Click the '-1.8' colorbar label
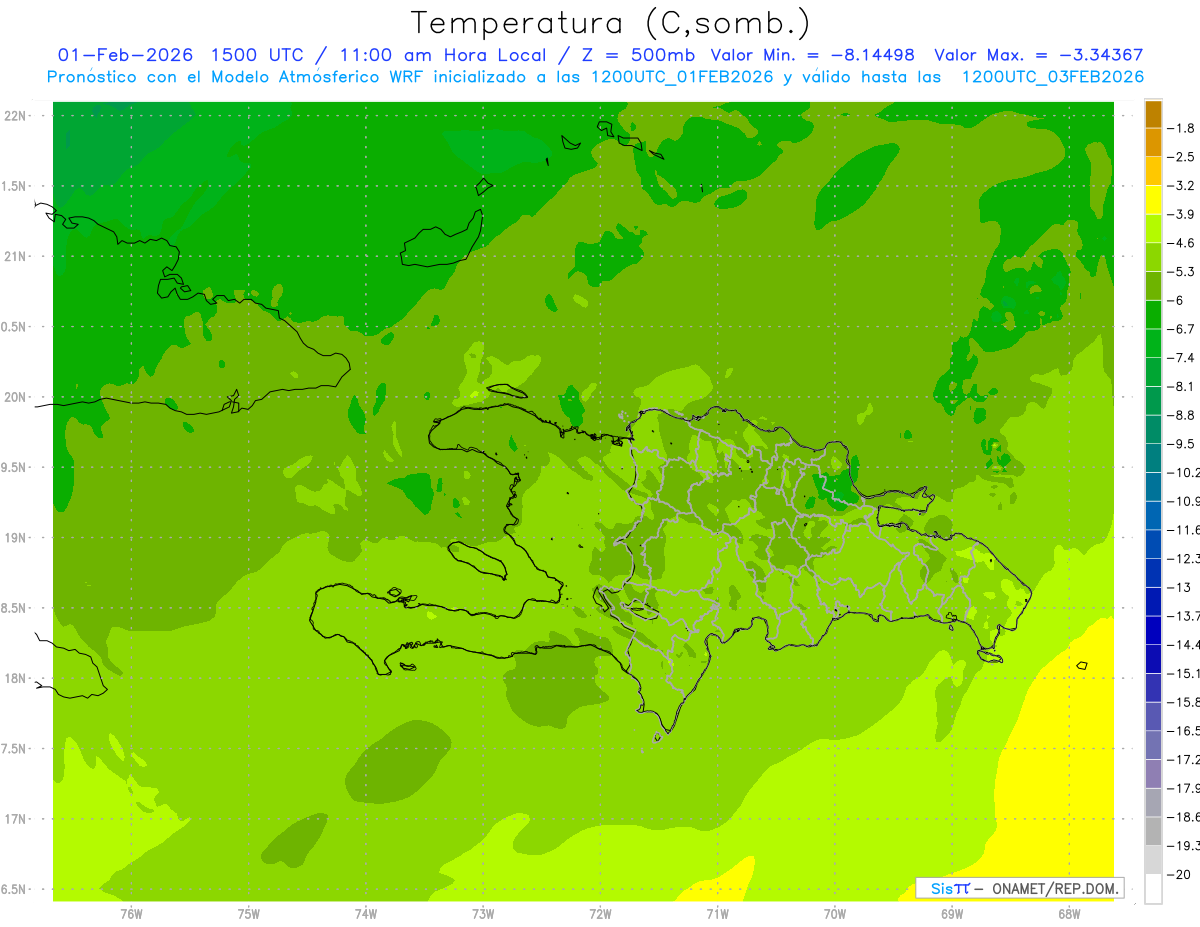The image size is (1200, 927). [1182, 128]
